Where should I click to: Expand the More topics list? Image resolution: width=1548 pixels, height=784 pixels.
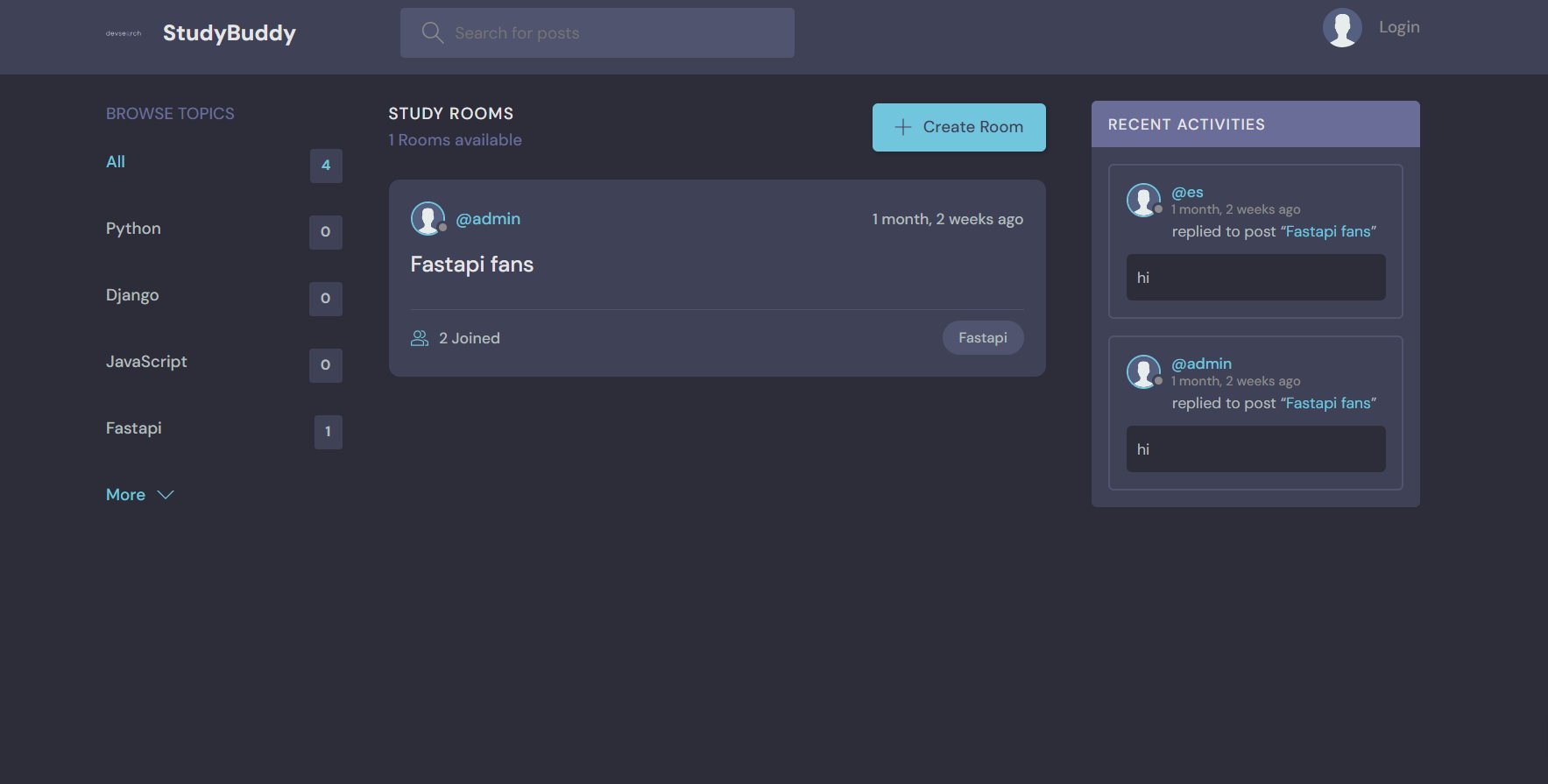click(126, 495)
